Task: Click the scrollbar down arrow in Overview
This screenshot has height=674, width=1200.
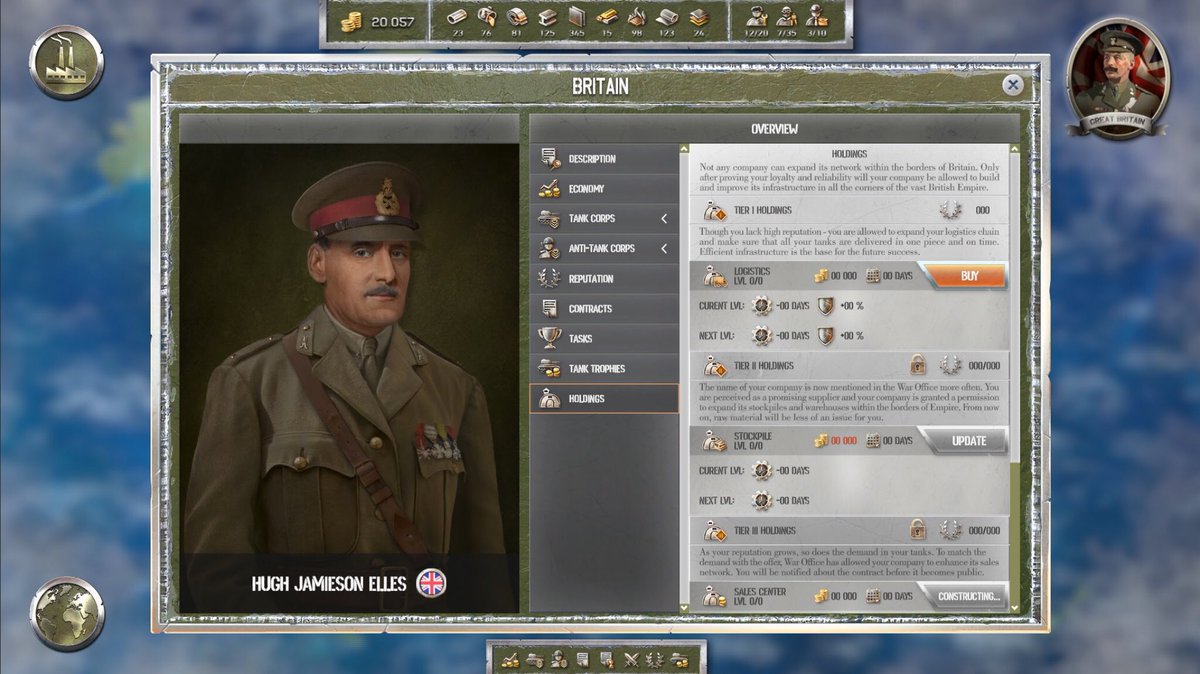Action: [x=1014, y=607]
